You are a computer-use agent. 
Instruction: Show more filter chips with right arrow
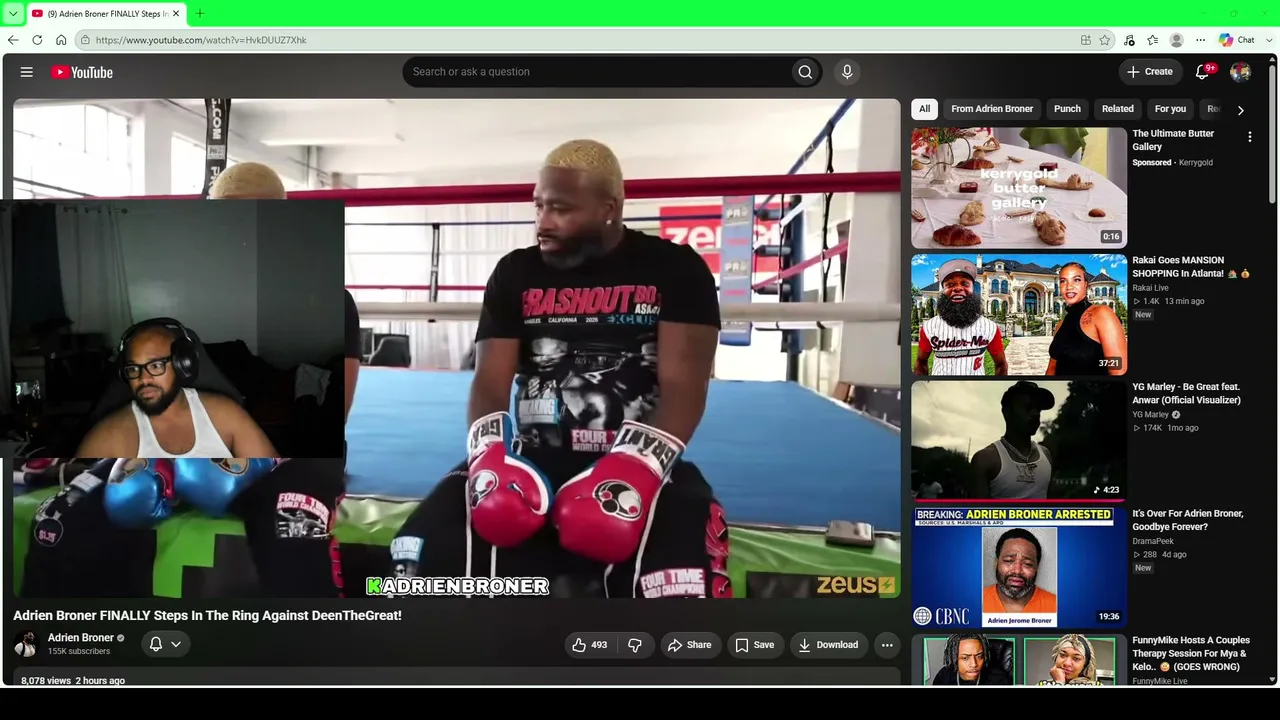(1240, 110)
